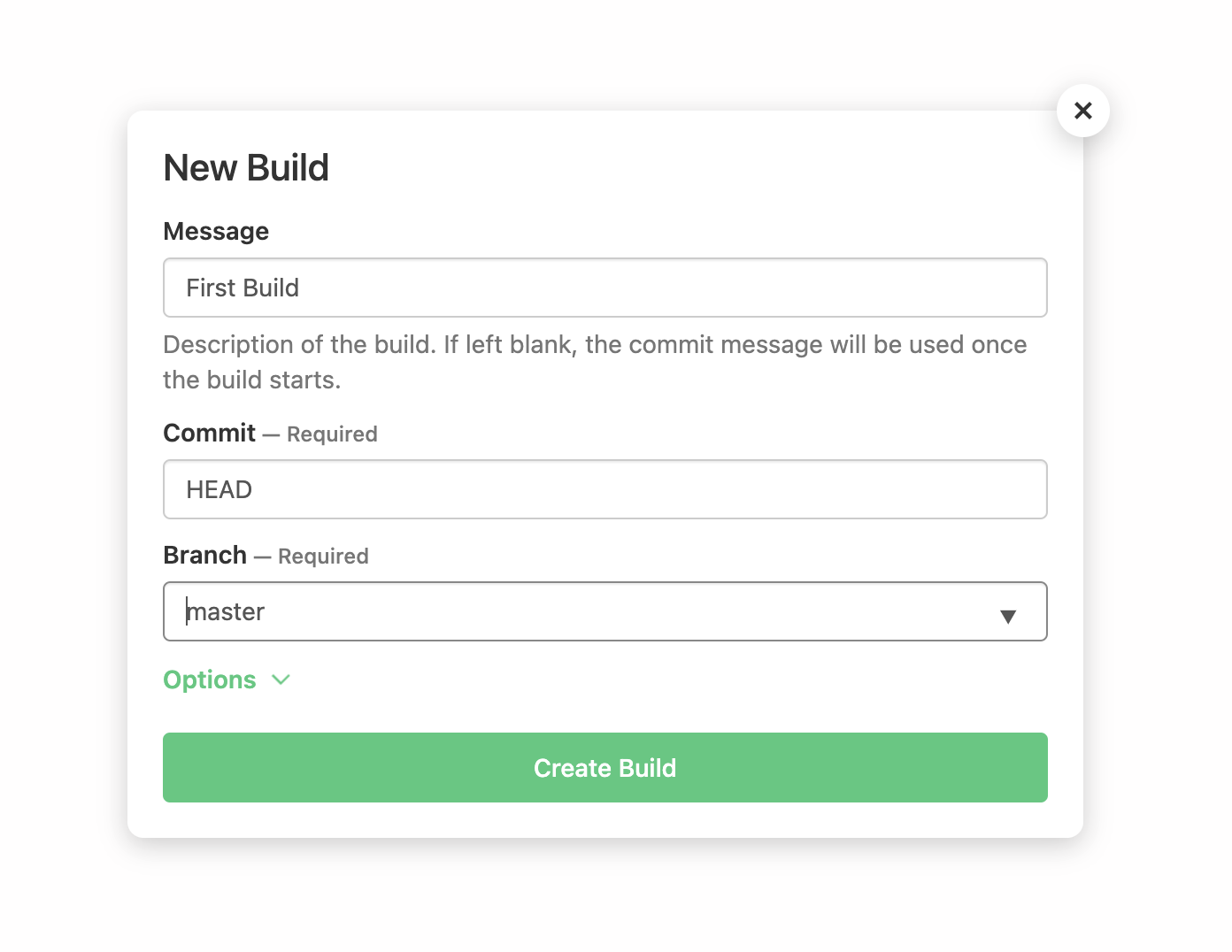Select the New Build dialog title area
The image size is (1232, 952).
(x=245, y=167)
